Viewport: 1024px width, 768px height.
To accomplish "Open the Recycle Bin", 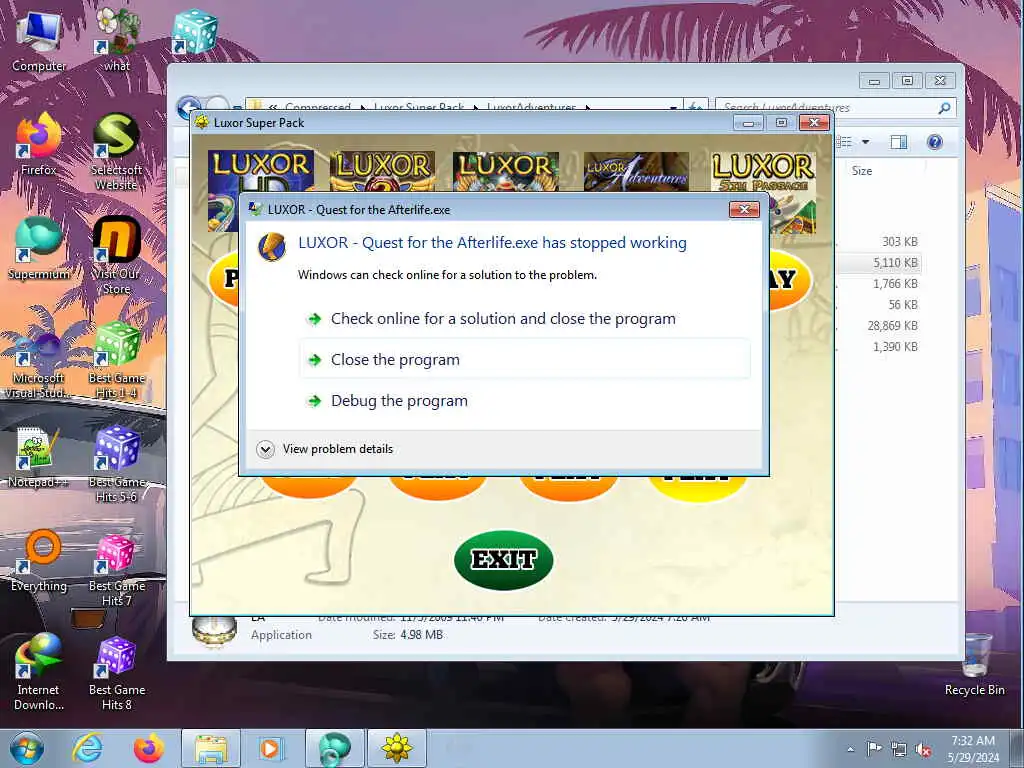I will pos(974,665).
